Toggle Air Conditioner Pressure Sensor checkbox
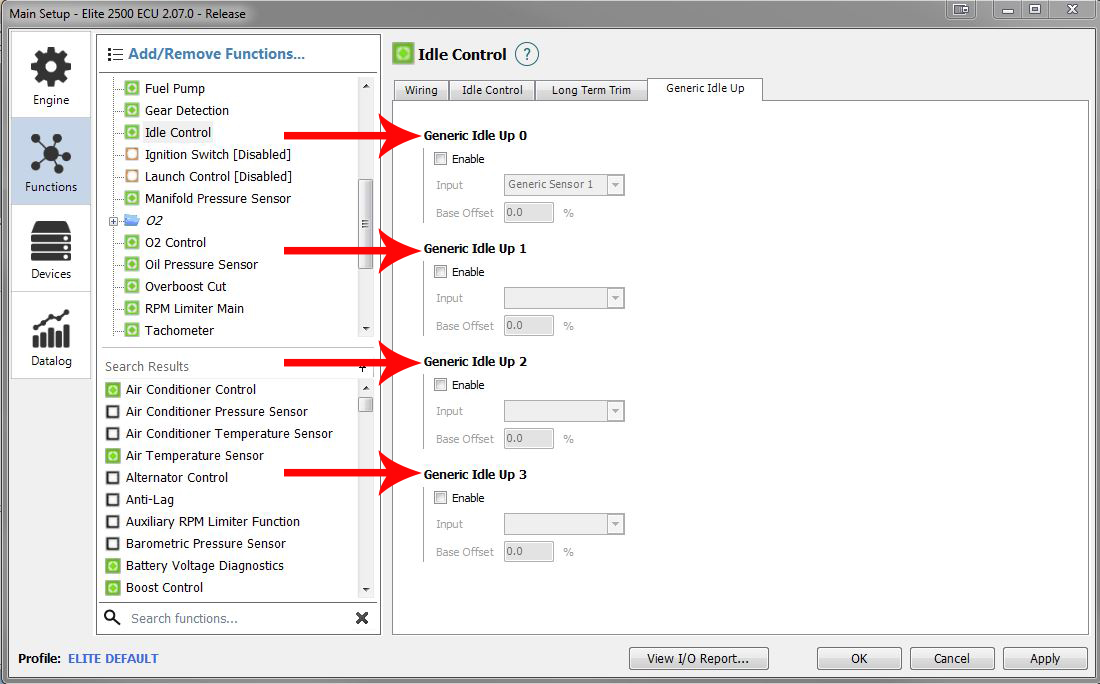 [x=112, y=411]
